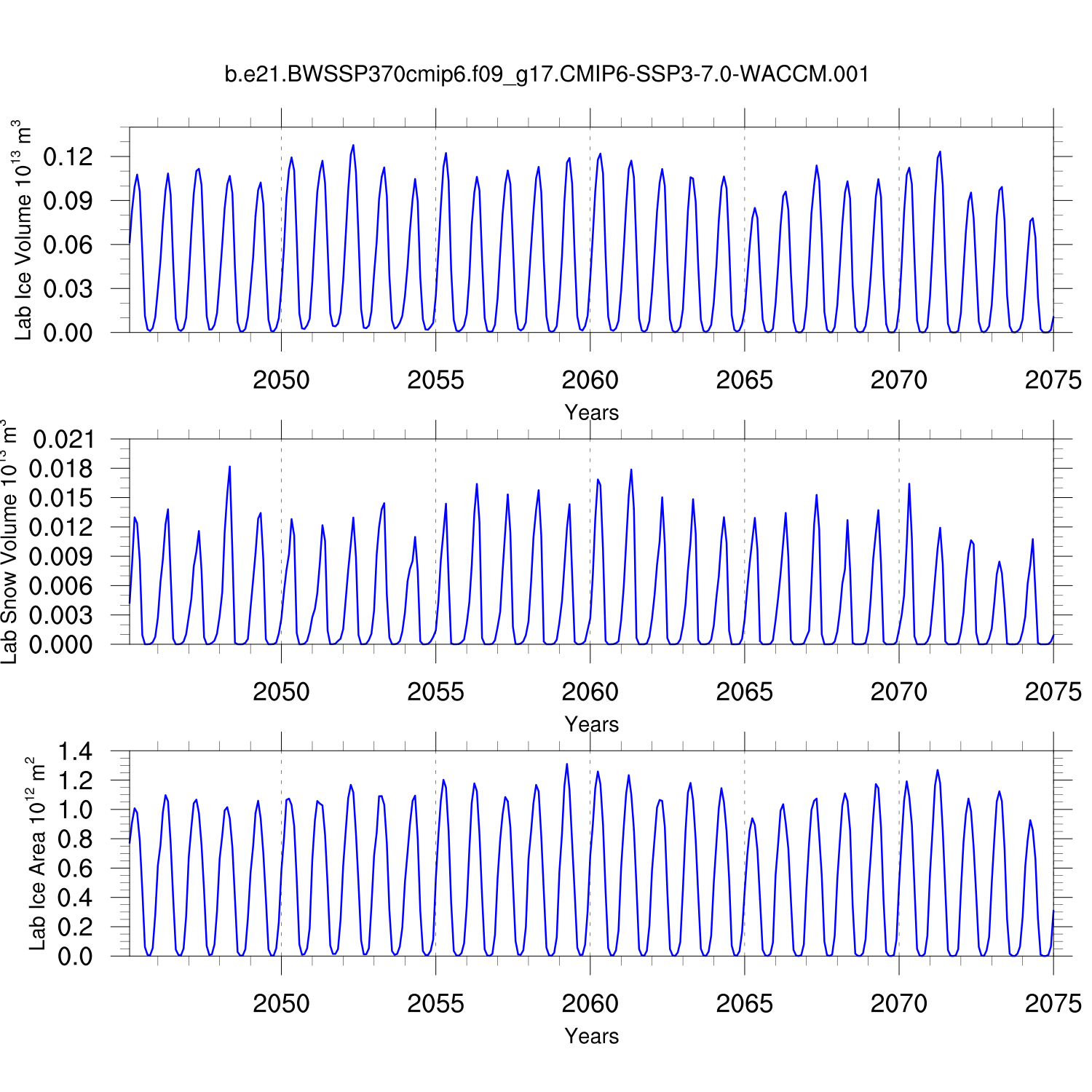Screen dimensions: 1092x1092
Task: Click the Lab Snow Volume y-axis label
Action: 9,542
